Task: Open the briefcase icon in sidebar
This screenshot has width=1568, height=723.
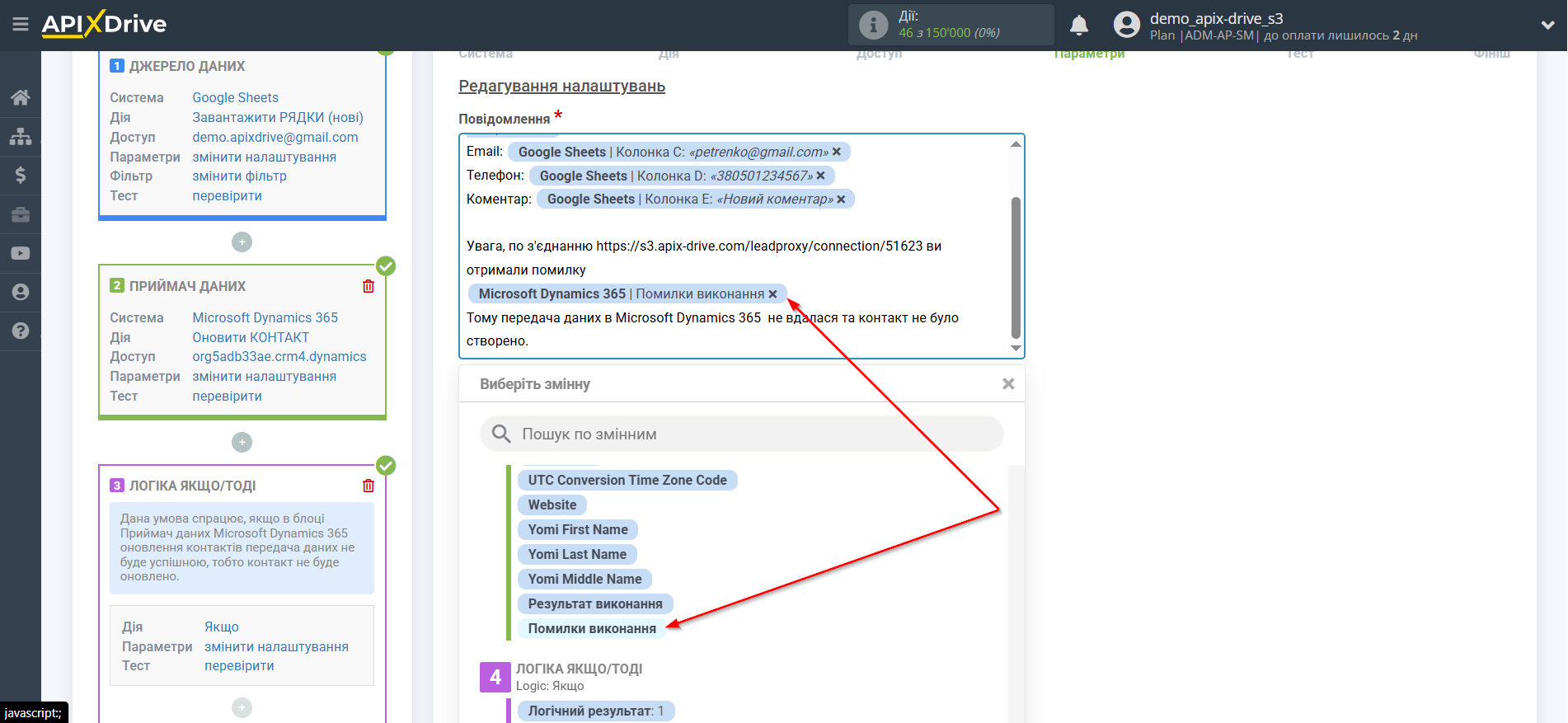Action: (x=21, y=214)
